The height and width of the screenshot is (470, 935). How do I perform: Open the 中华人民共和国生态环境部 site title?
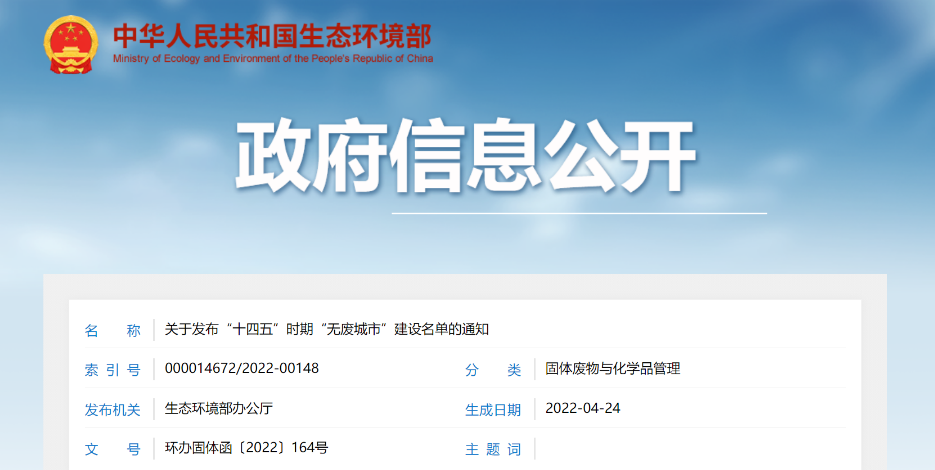point(272,36)
